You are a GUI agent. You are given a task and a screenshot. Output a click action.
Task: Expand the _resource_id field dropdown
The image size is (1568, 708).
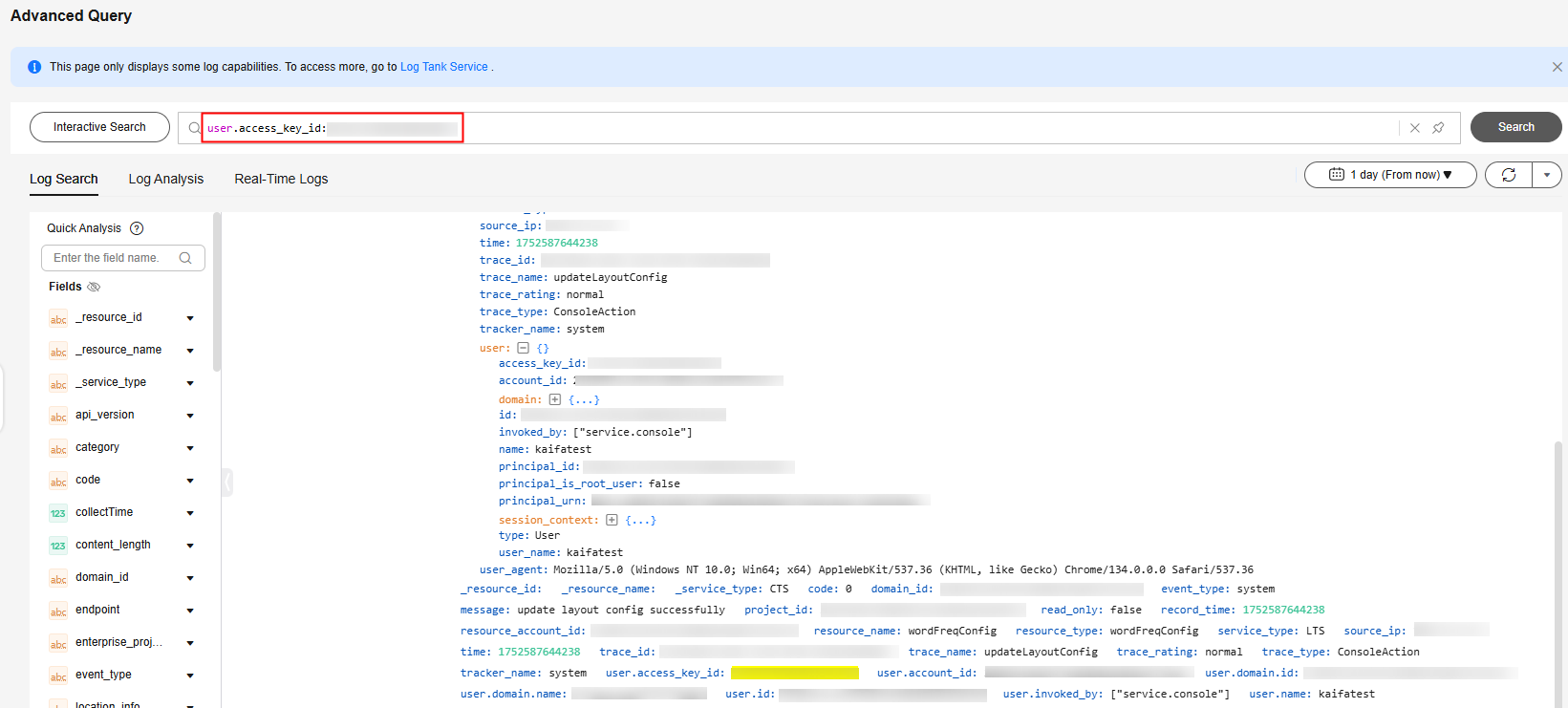coord(190,318)
